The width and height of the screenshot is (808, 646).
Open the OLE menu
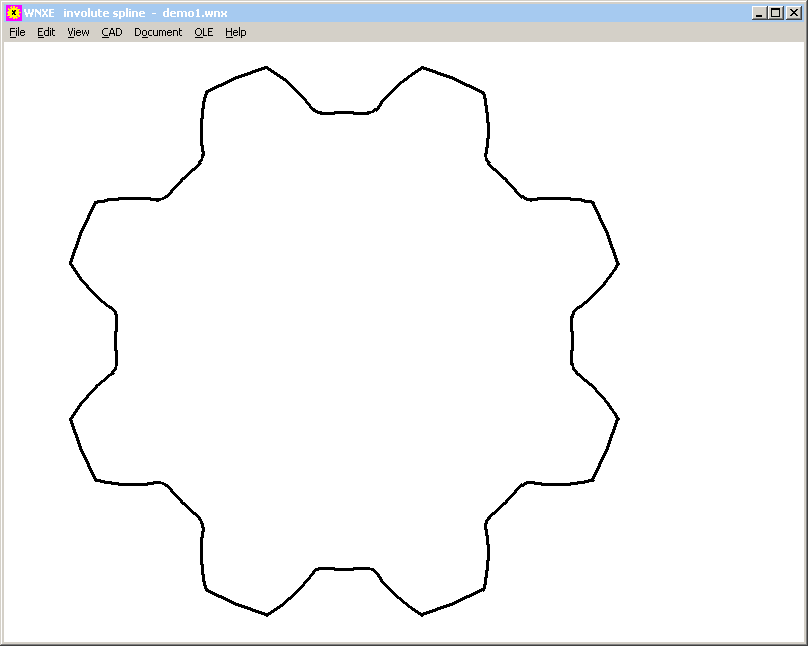(204, 32)
